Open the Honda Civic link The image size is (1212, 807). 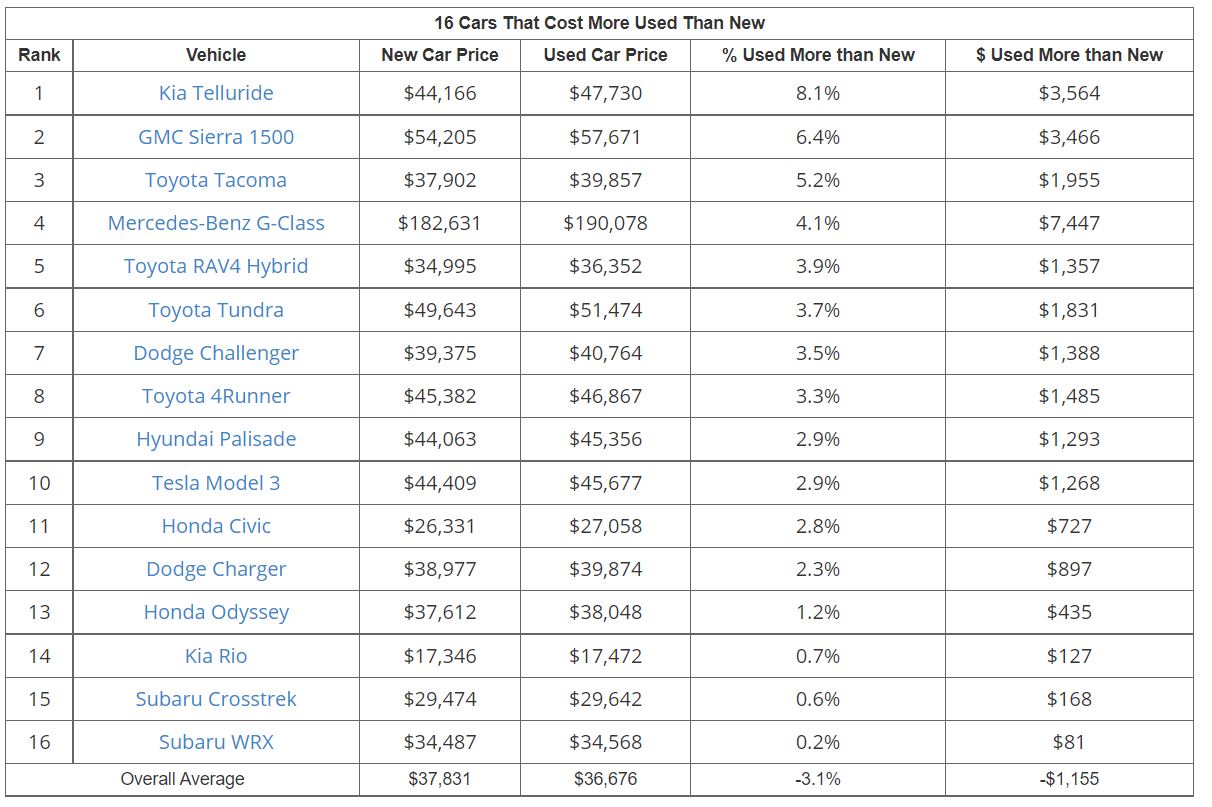pos(216,526)
